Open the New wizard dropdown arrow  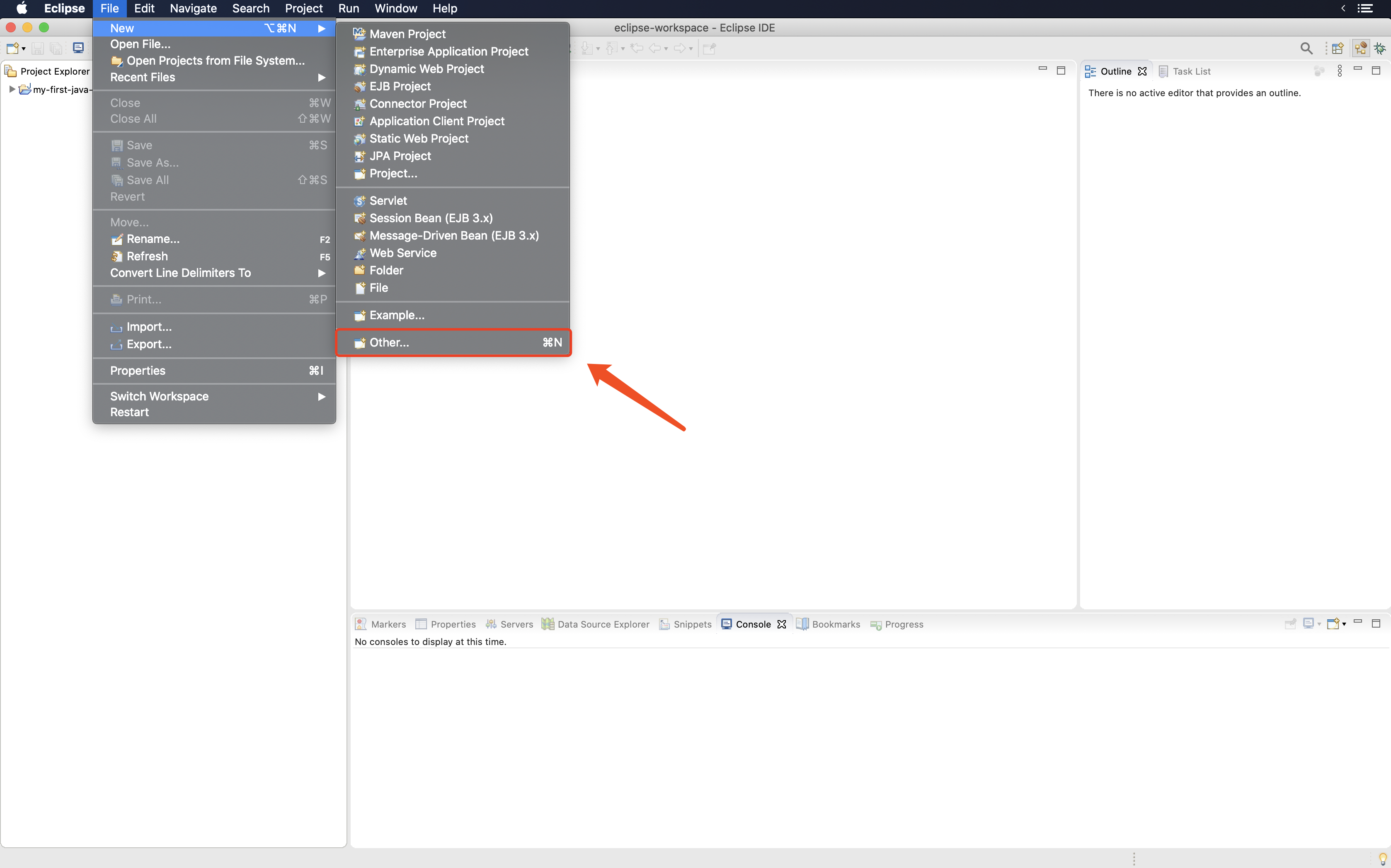pos(24,49)
